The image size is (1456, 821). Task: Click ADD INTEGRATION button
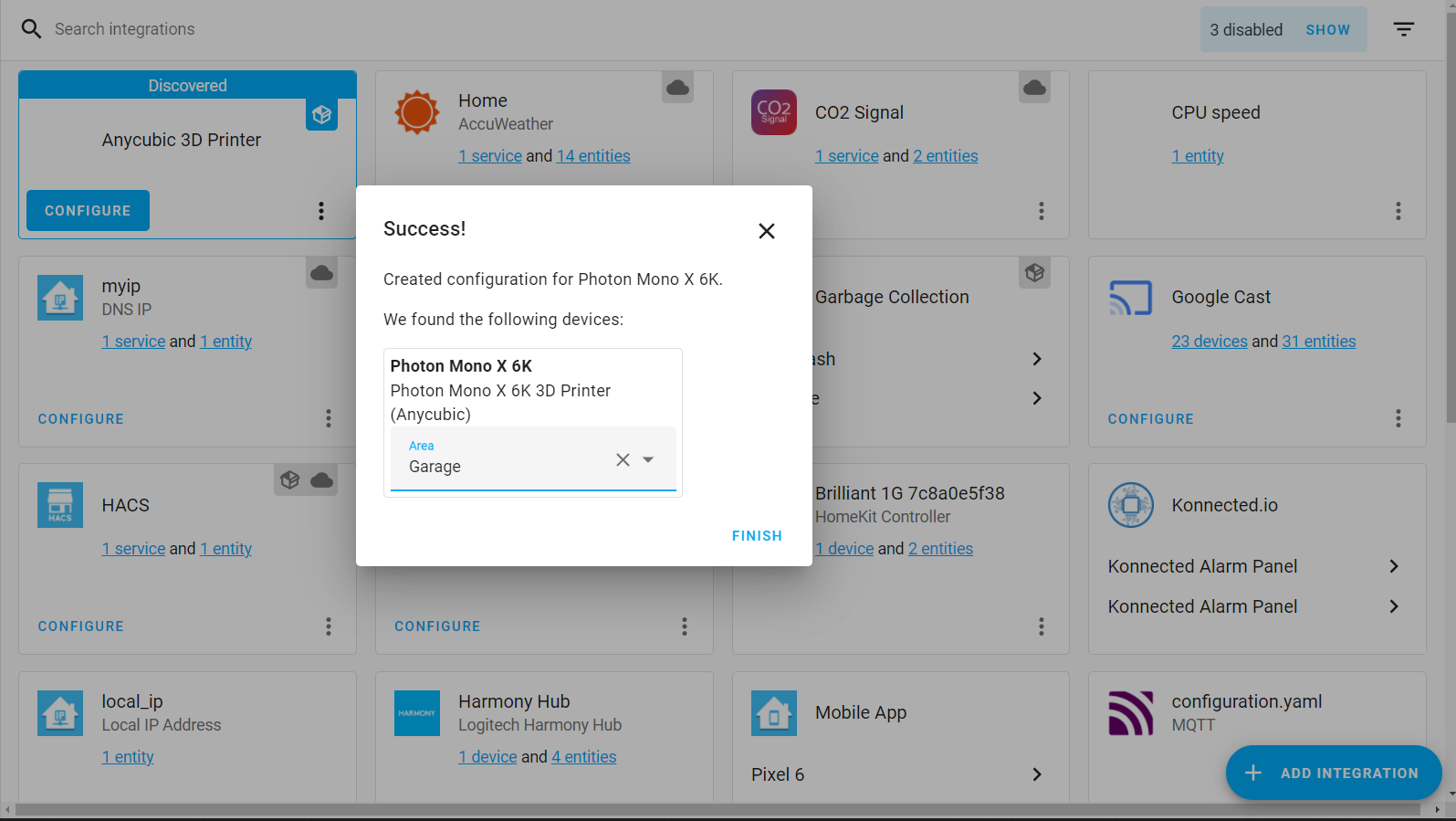click(x=1334, y=773)
